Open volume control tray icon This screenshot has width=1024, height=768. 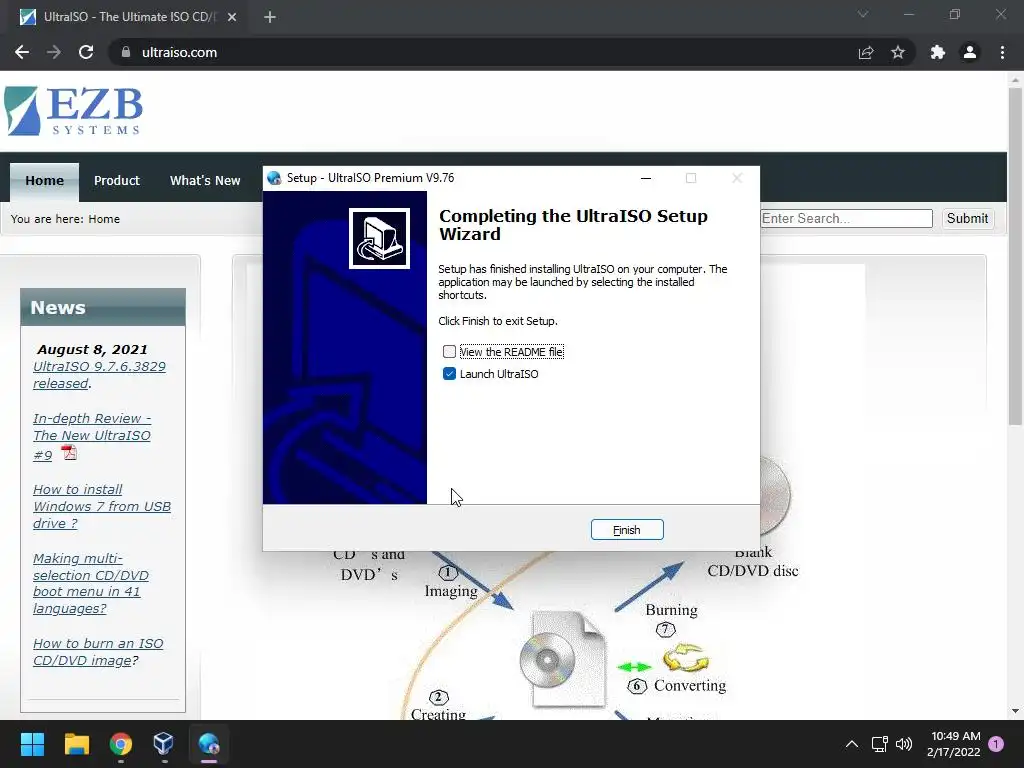(904, 744)
